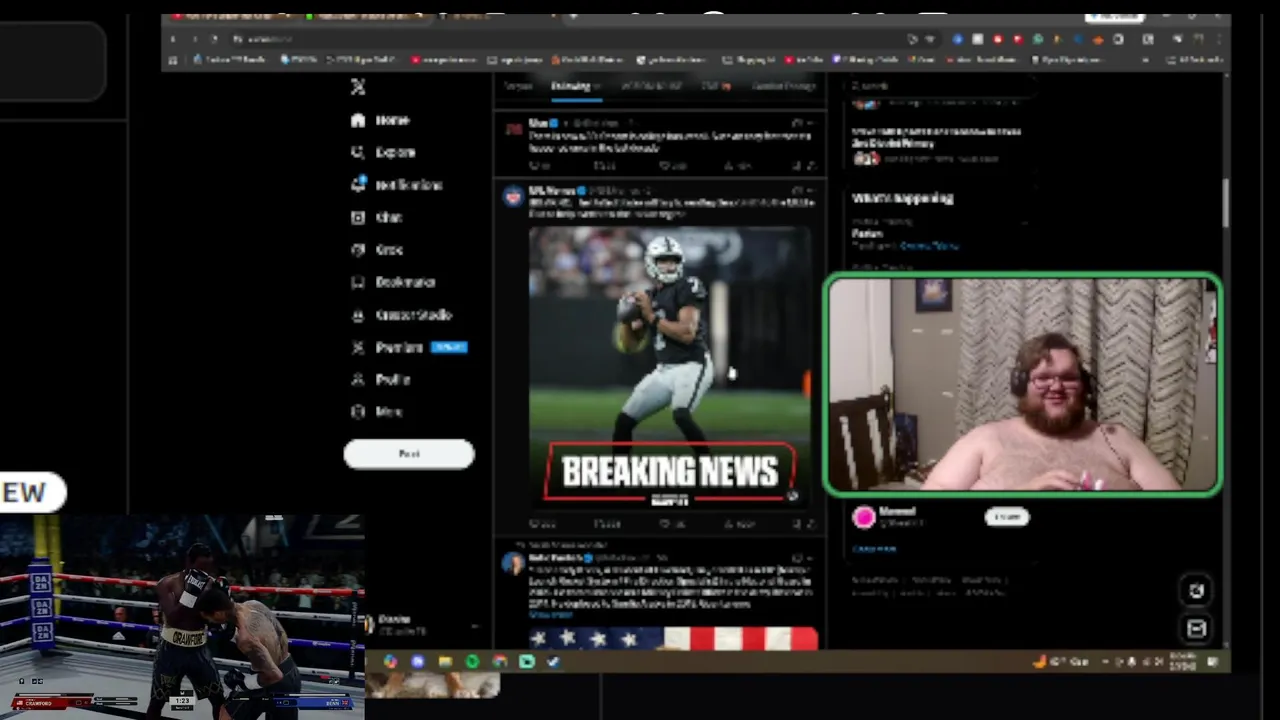Switch to the first browser tab
Viewport: 1280px width, 720px height.
[231, 17]
